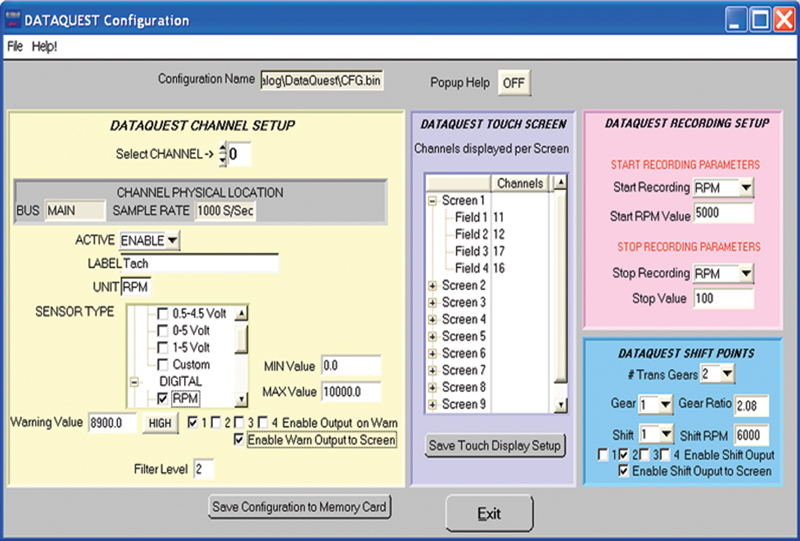Click touch screen list scroll-up arrow
This screenshot has height=541, width=800.
(561, 182)
